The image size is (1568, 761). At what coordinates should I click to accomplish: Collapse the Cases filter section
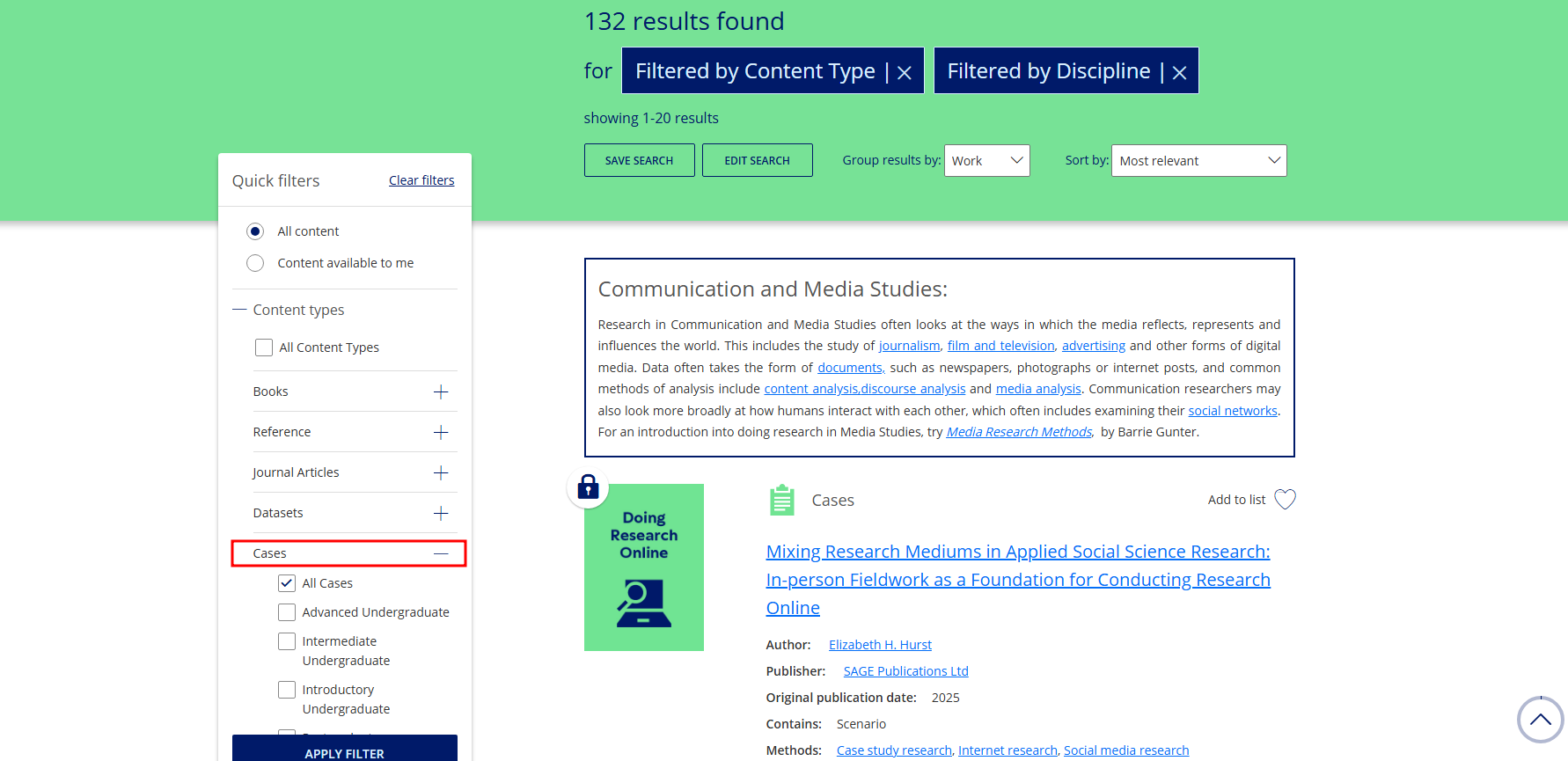pos(441,553)
